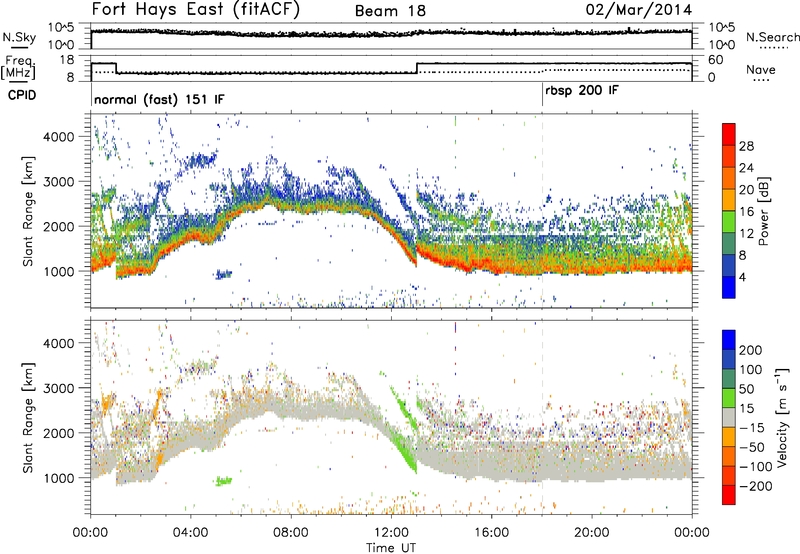
Task: Click the '12:00' time axis label
Action: click(391, 533)
